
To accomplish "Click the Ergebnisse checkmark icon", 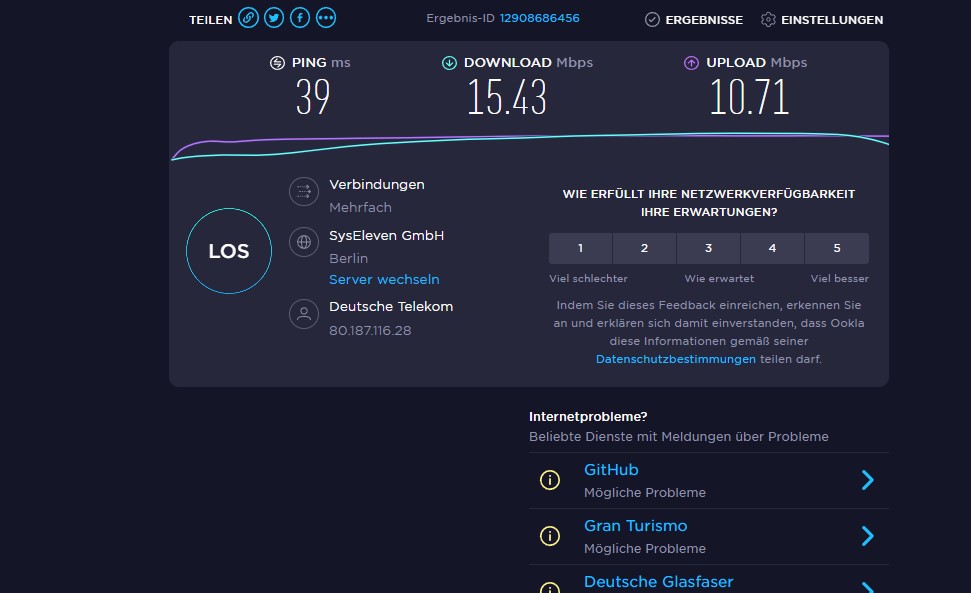I will [x=652, y=20].
